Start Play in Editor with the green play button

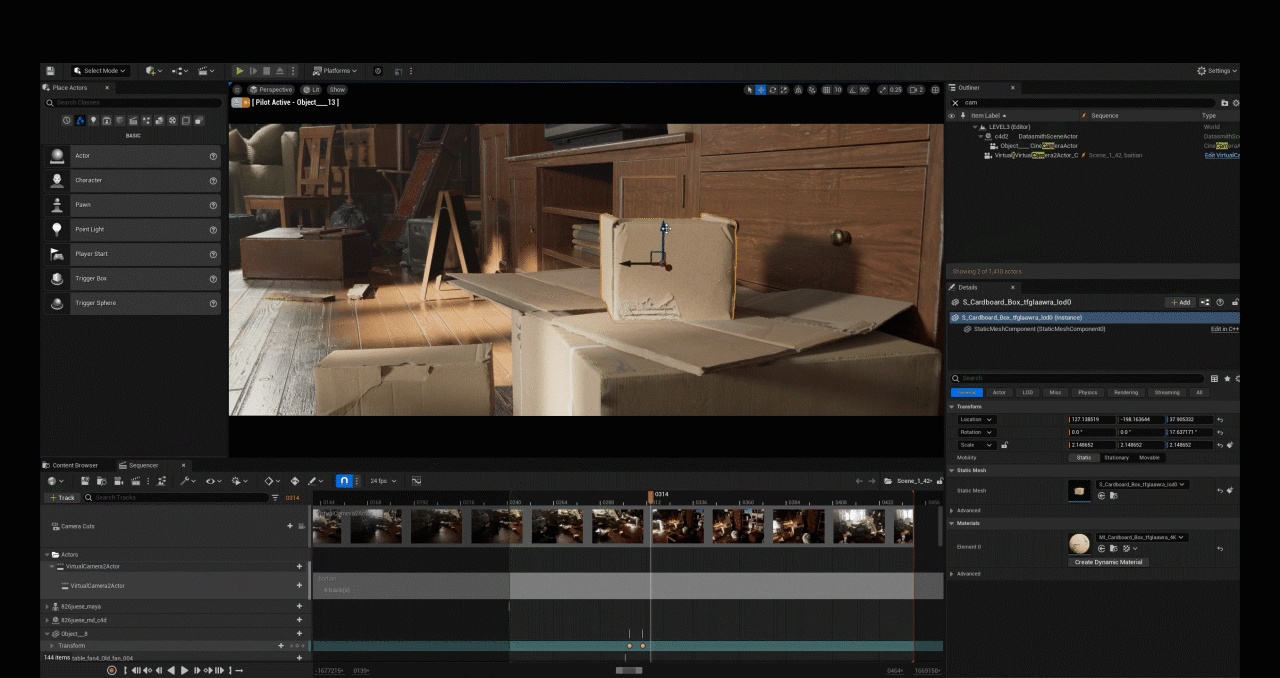point(239,71)
